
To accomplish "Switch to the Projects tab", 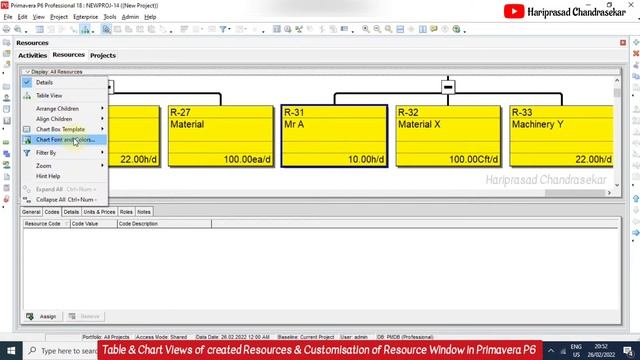I will 103,55.
